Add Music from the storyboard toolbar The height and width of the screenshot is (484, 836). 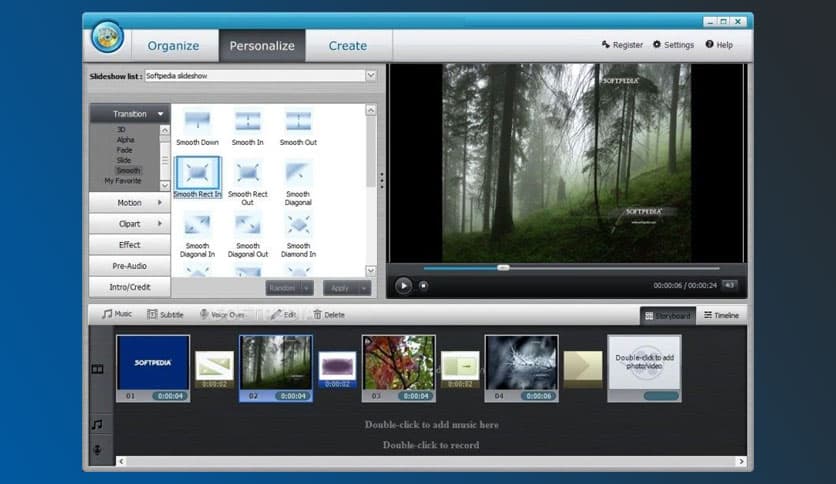[117, 314]
